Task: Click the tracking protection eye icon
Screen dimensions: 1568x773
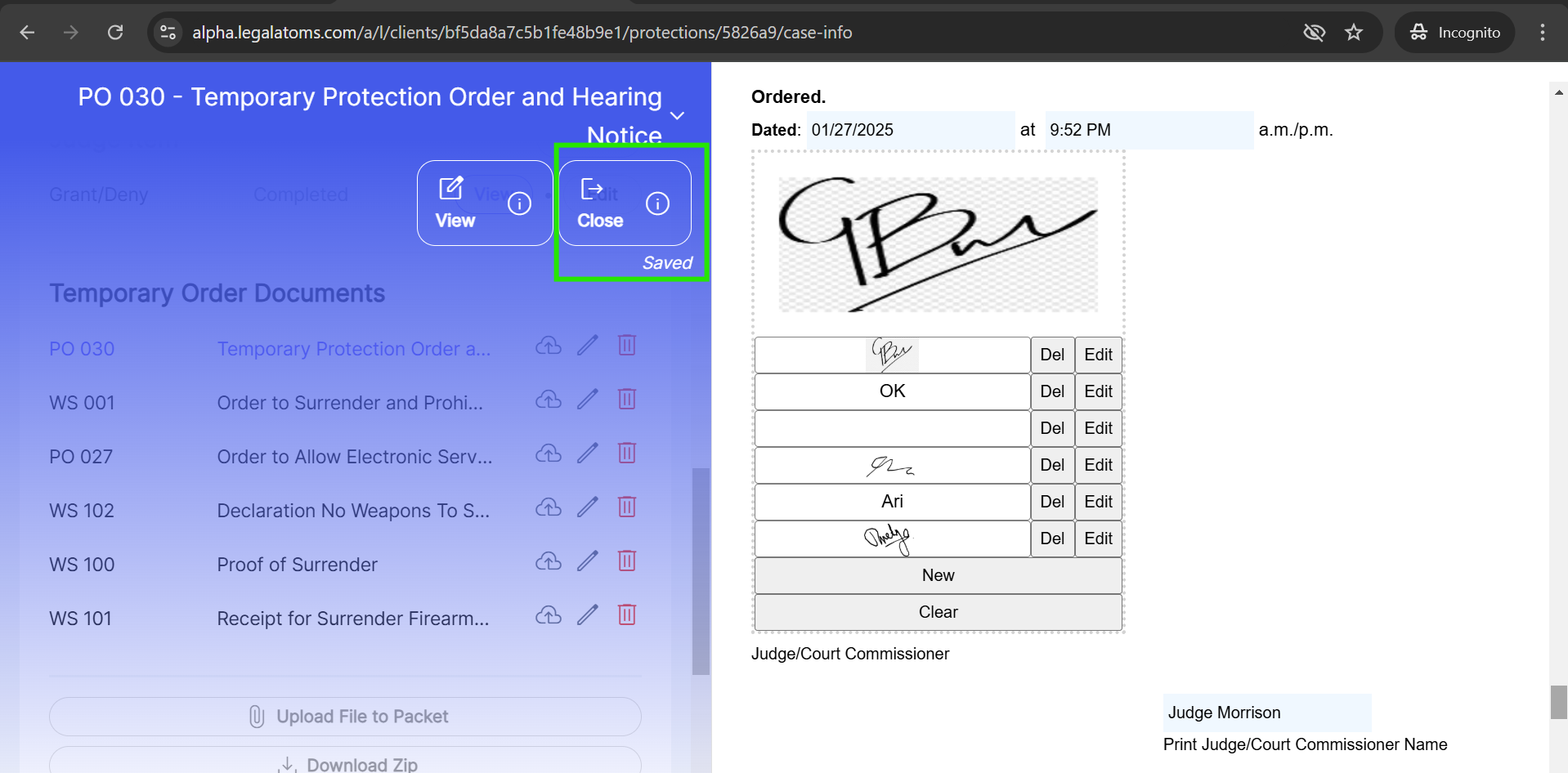Action: 1314,32
